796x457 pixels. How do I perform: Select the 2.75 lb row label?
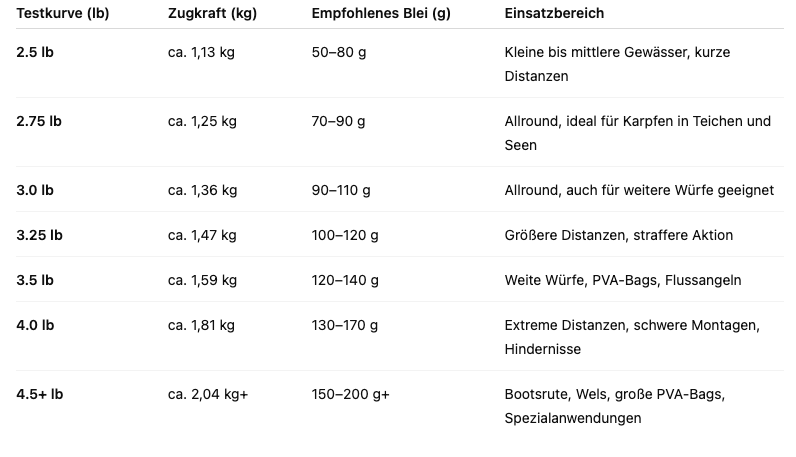(x=39, y=121)
